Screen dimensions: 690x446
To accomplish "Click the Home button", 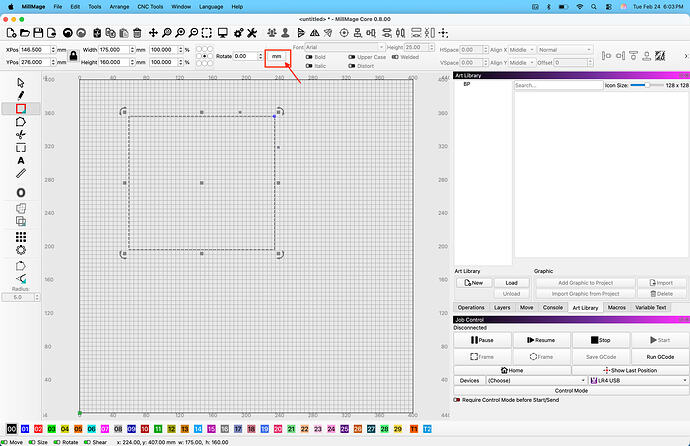I will point(512,370).
